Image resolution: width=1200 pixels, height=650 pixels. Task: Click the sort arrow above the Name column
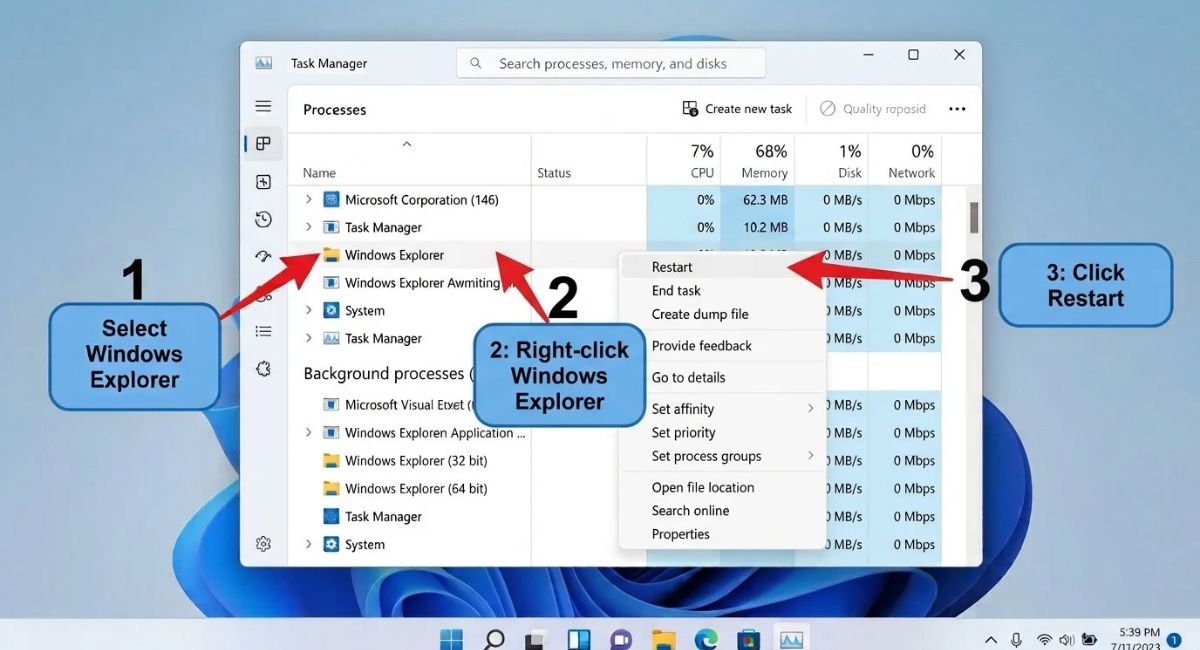click(407, 145)
